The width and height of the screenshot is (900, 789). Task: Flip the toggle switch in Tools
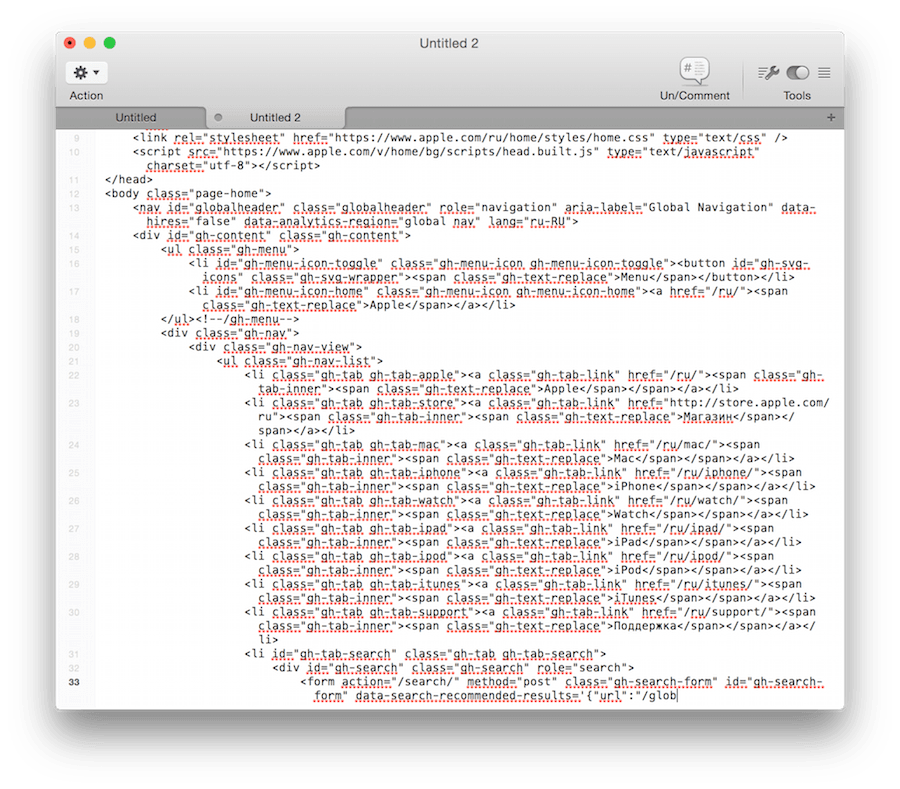point(798,73)
